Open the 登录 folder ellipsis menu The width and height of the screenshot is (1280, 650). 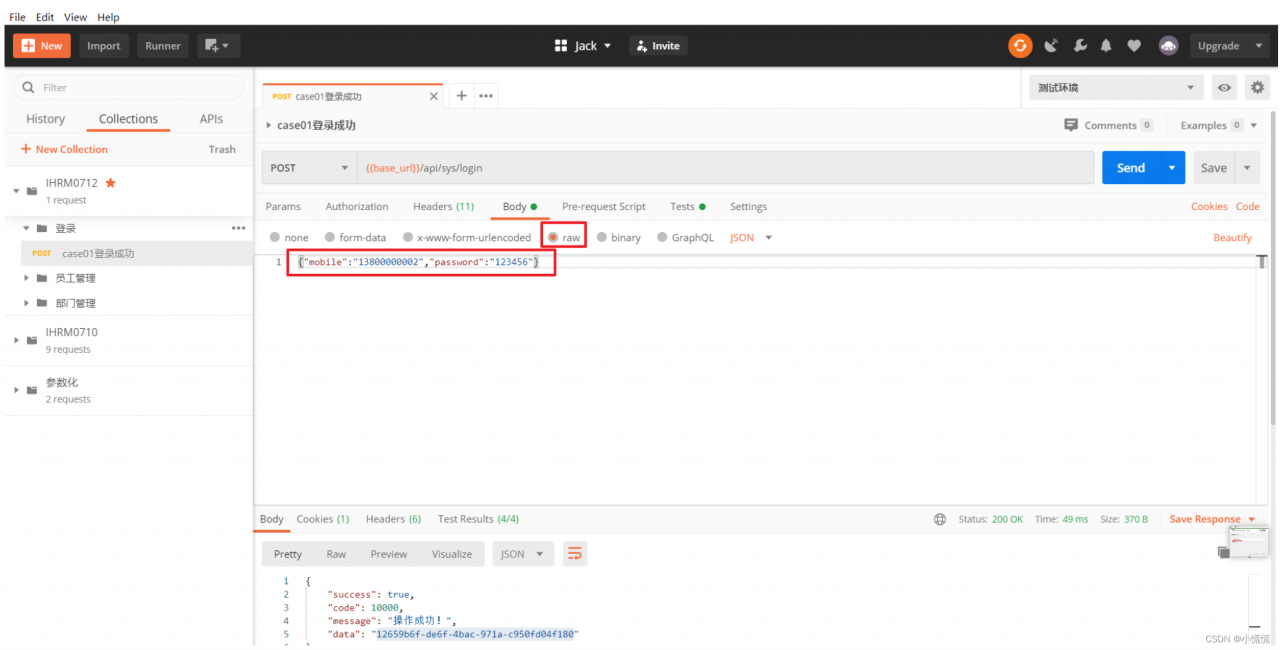coord(238,228)
